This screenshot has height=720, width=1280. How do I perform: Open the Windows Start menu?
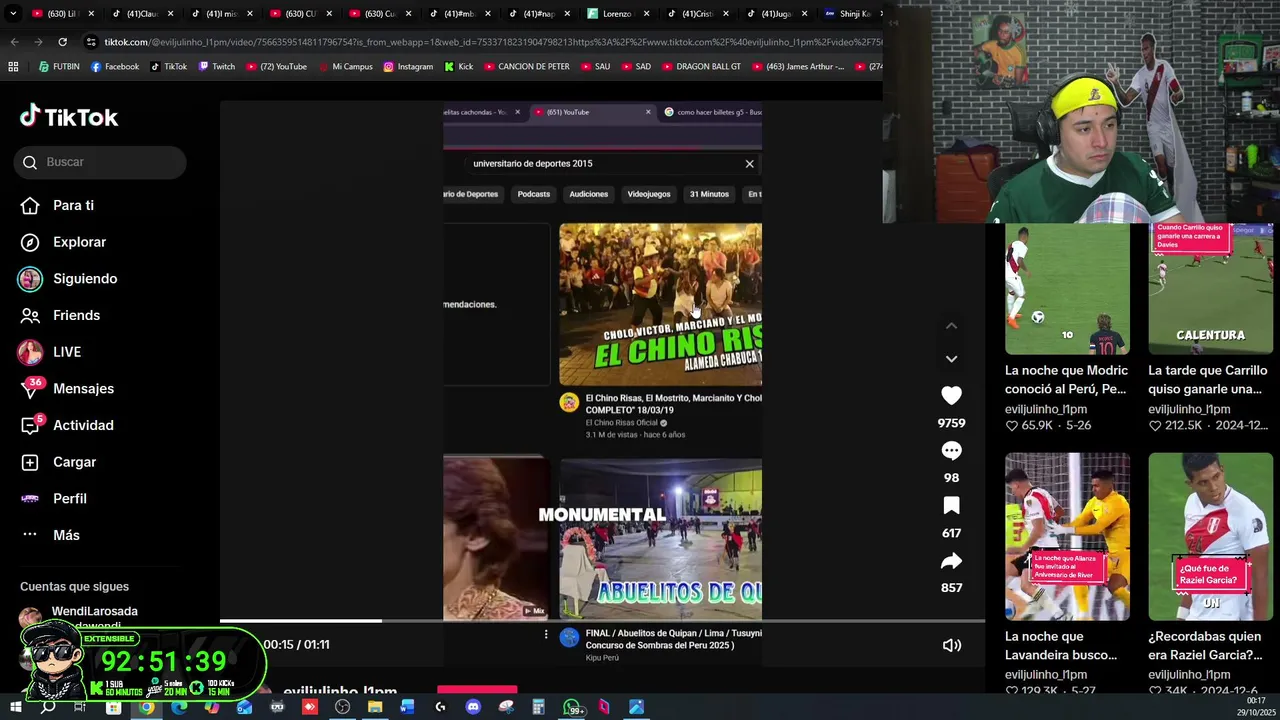click(16, 707)
